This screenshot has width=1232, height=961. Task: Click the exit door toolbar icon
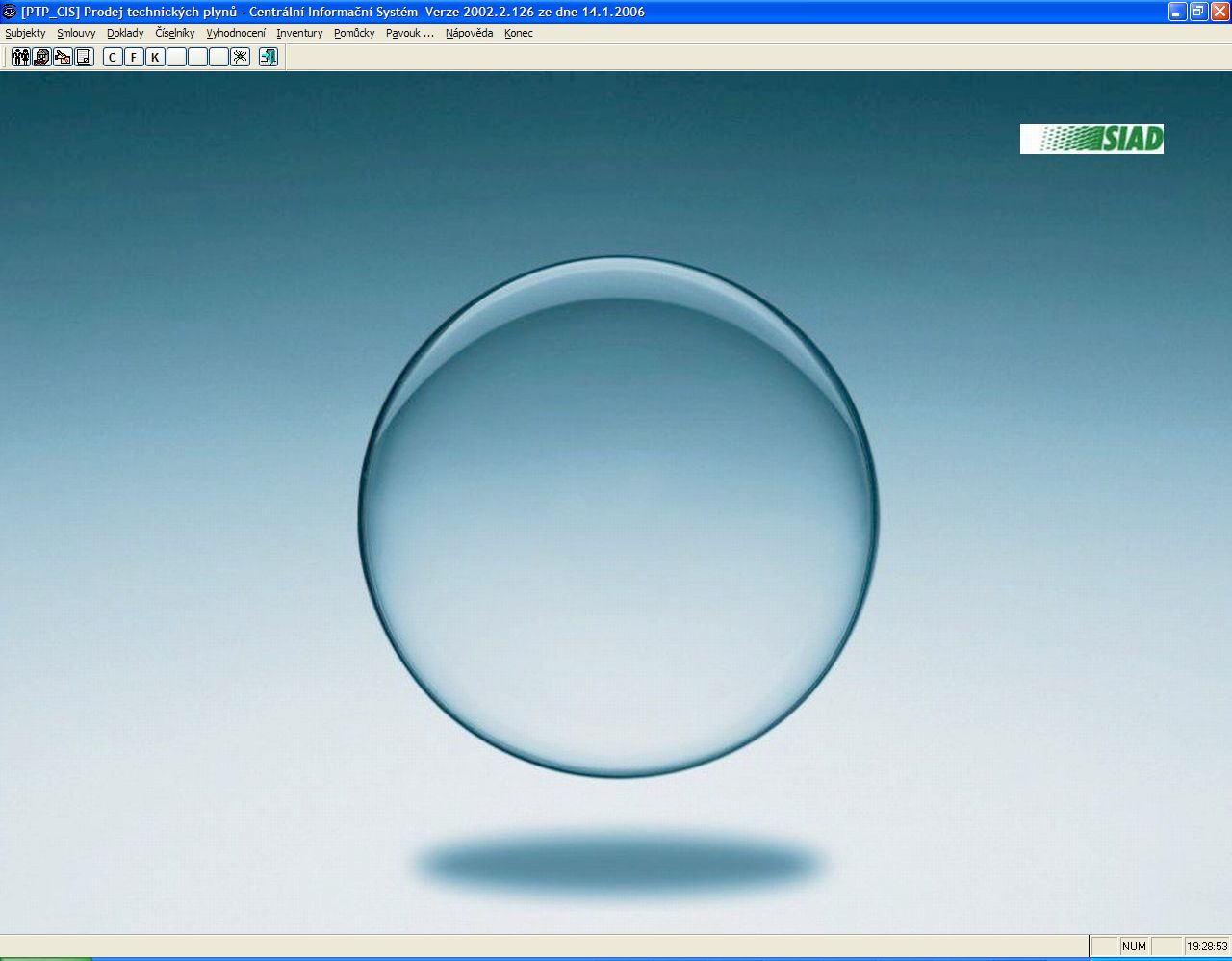coord(269,57)
